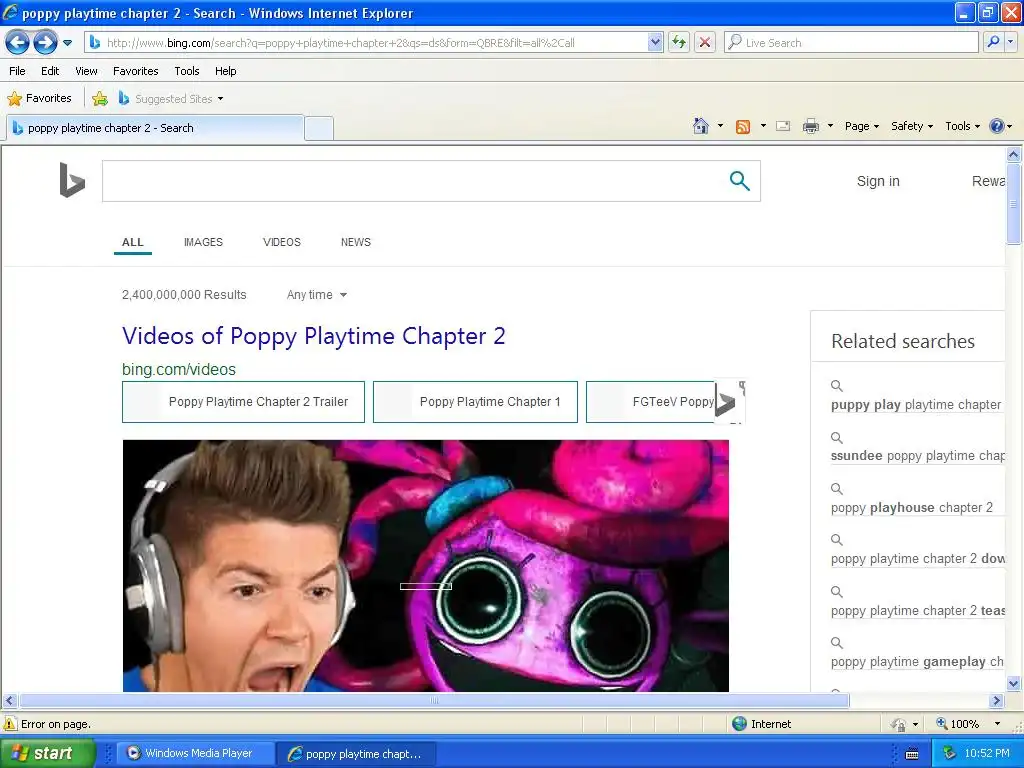Switch to the NEWS tab
This screenshot has height=768, width=1024.
pyautogui.click(x=355, y=242)
